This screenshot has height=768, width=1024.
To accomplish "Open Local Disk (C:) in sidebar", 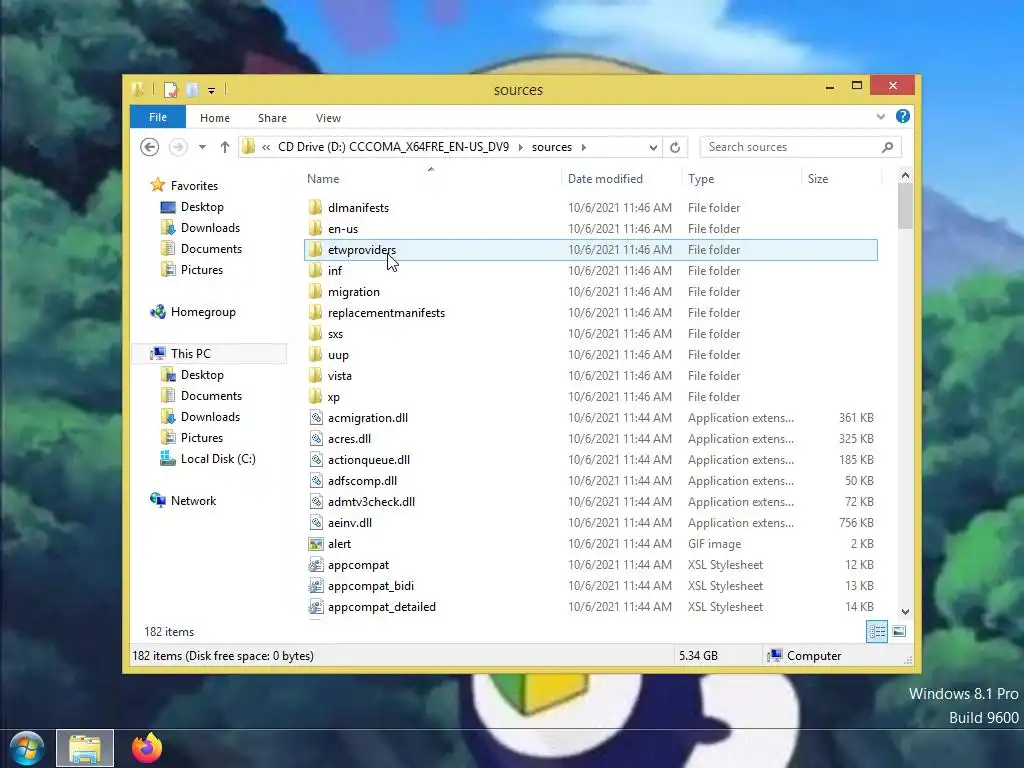I will point(218,459).
